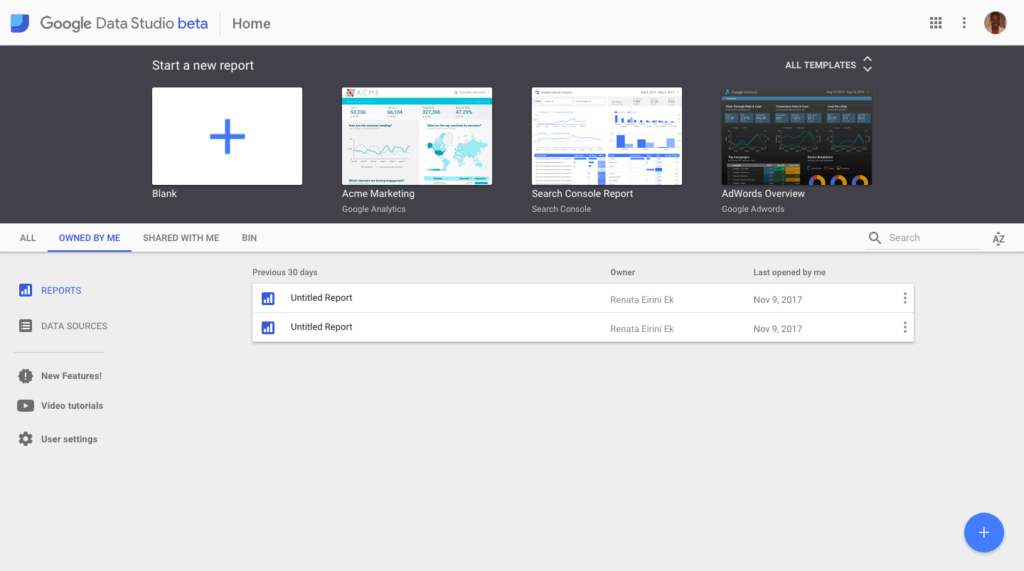Open the New Features! link
This screenshot has width=1024, height=571.
[71, 376]
